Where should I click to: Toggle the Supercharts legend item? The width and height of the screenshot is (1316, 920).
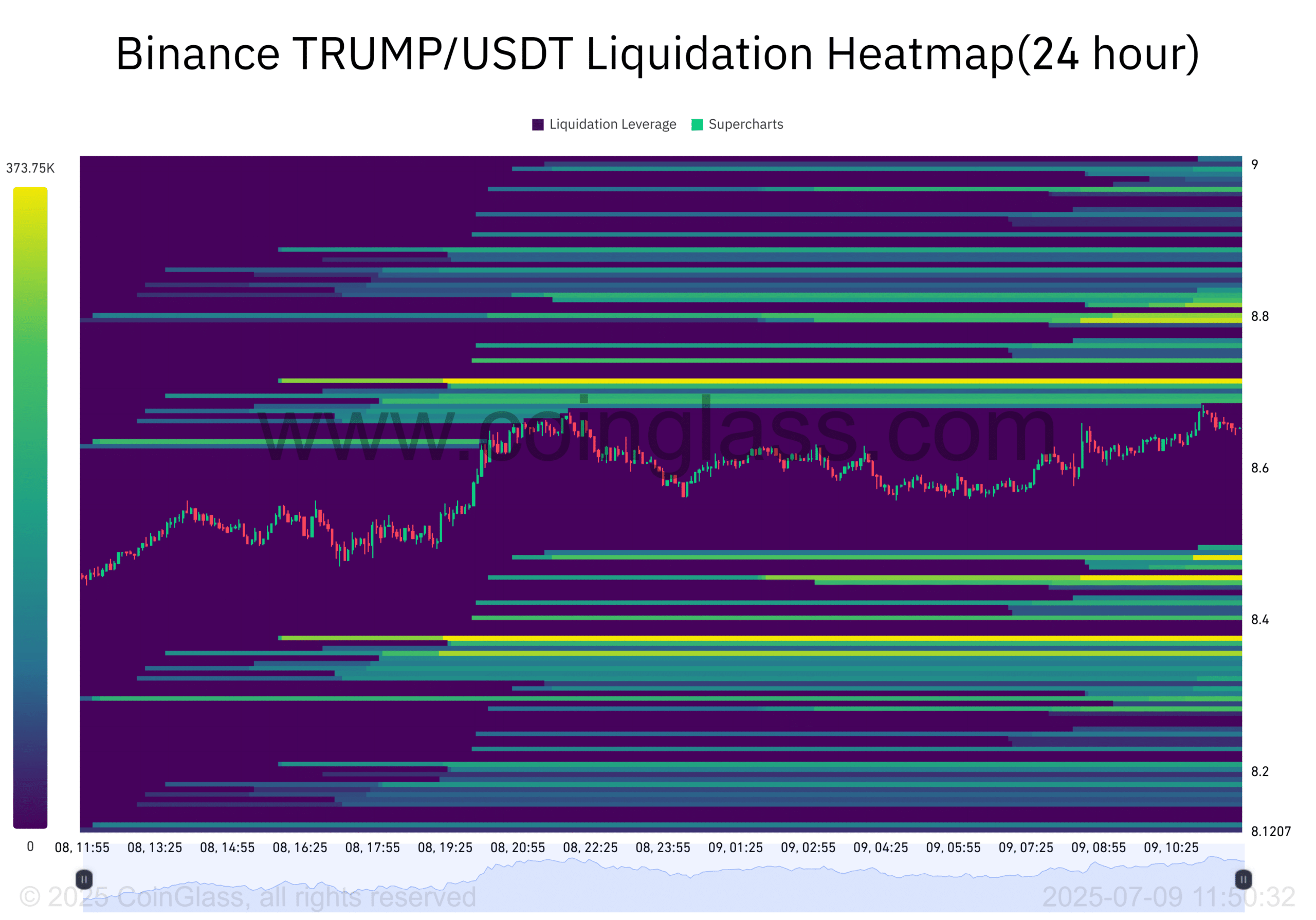[x=745, y=124]
